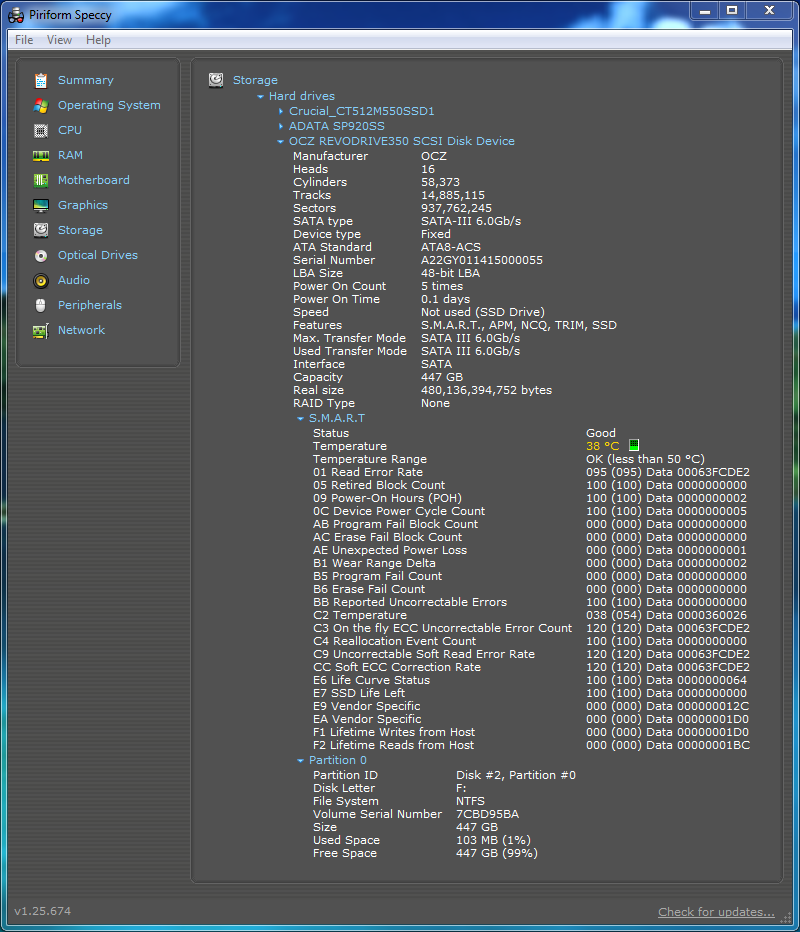Screen dimensions: 800x932
Task: Click the green temperature indicator box
Action: tap(634, 446)
